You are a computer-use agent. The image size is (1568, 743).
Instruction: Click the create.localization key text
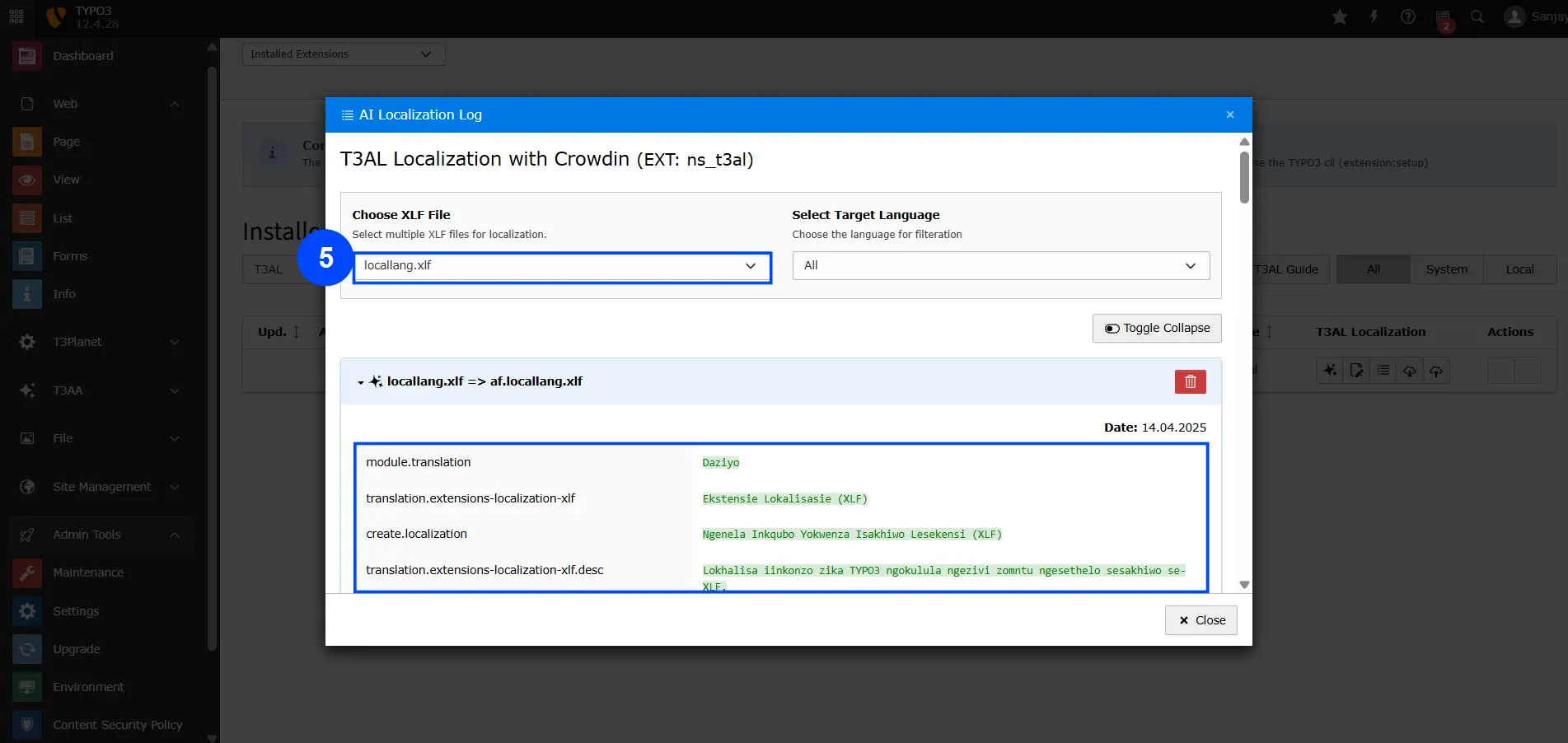tap(416, 534)
